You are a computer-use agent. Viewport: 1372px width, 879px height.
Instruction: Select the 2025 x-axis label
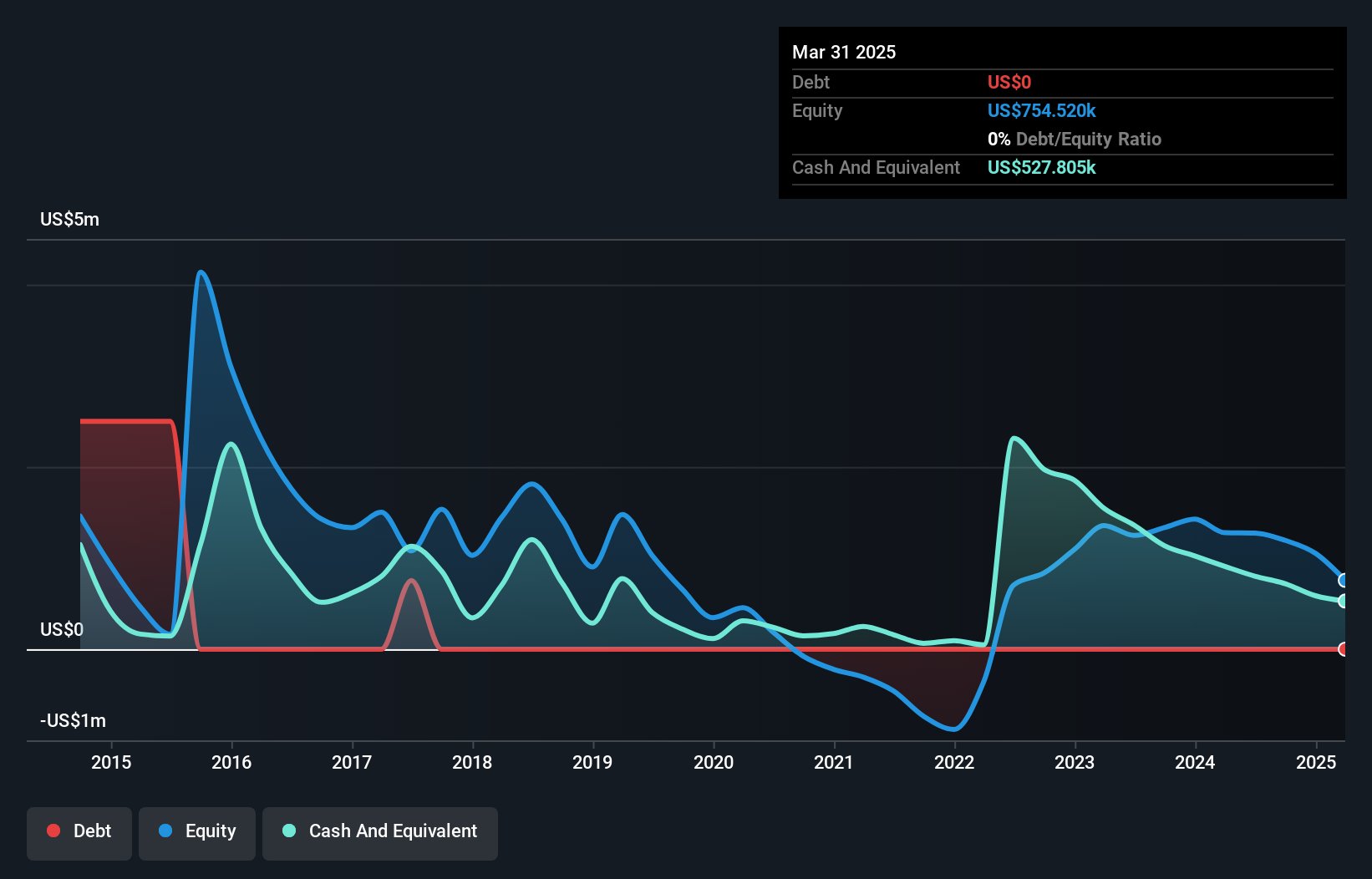(x=1316, y=762)
